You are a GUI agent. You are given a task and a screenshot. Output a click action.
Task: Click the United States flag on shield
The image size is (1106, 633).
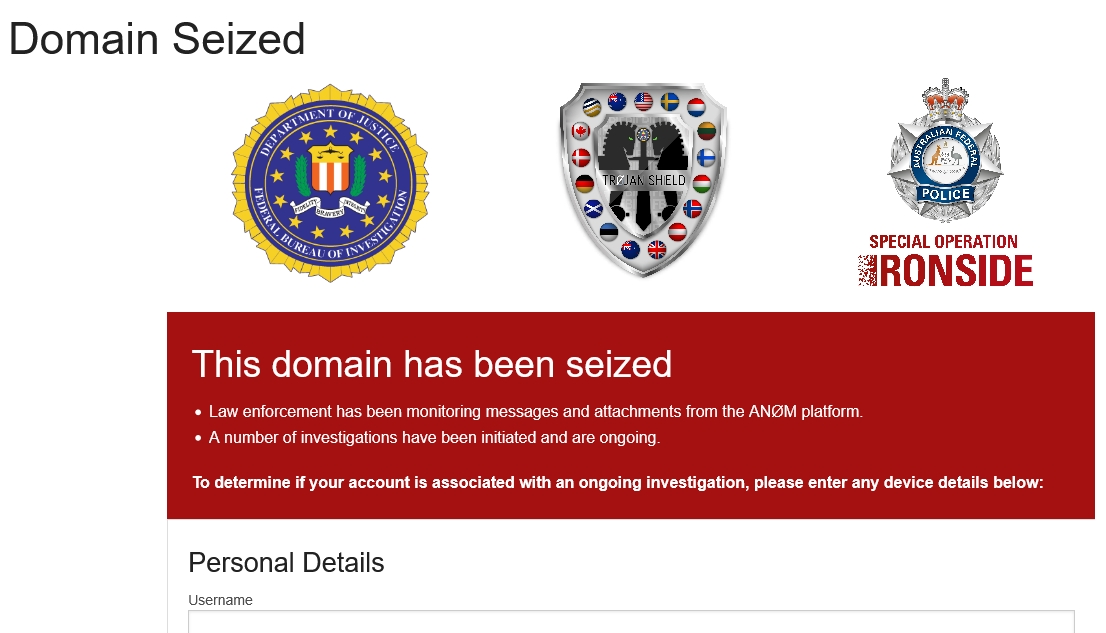[x=643, y=101]
